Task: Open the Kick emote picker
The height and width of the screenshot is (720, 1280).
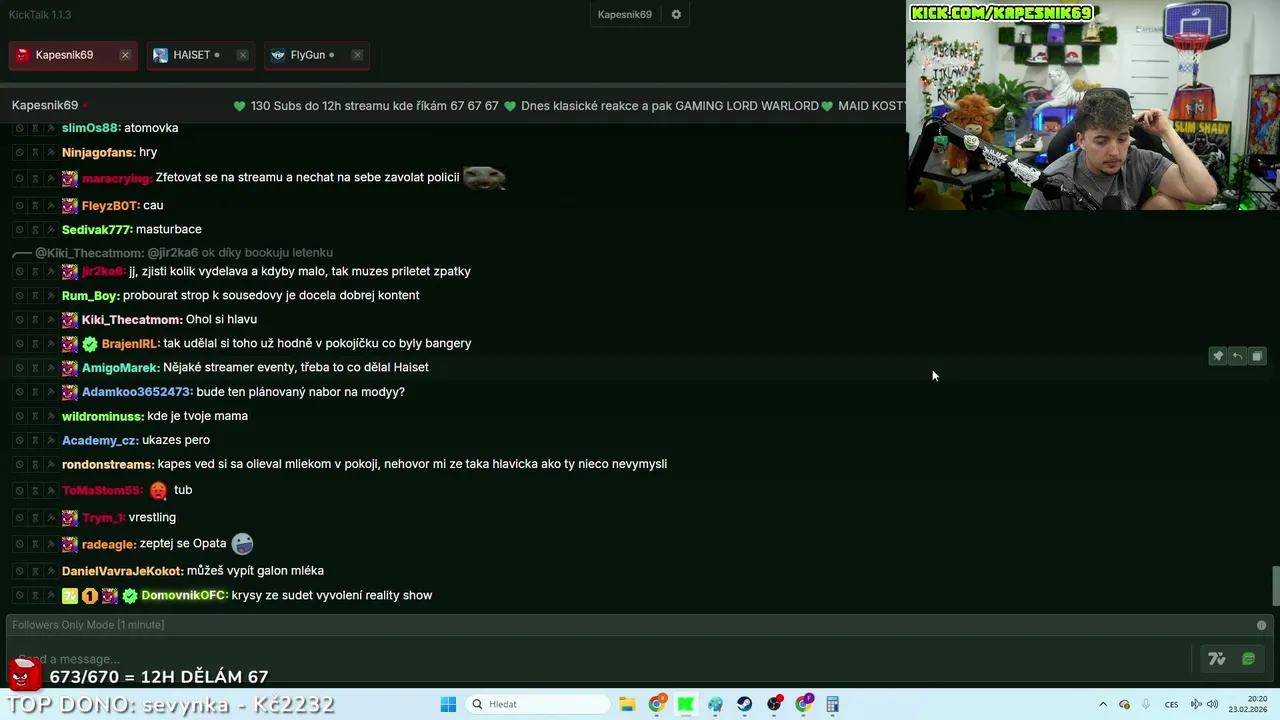Action: tap(1248, 659)
